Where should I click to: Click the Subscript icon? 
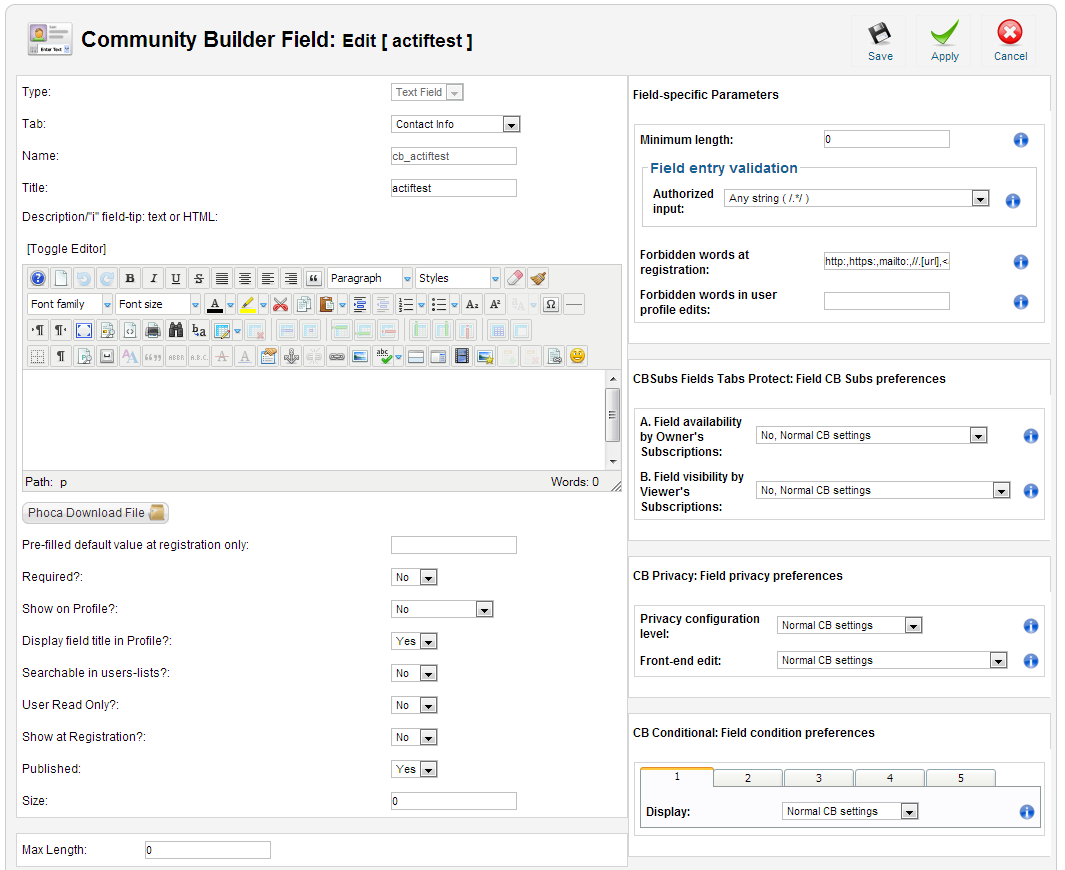(x=472, y=304)
